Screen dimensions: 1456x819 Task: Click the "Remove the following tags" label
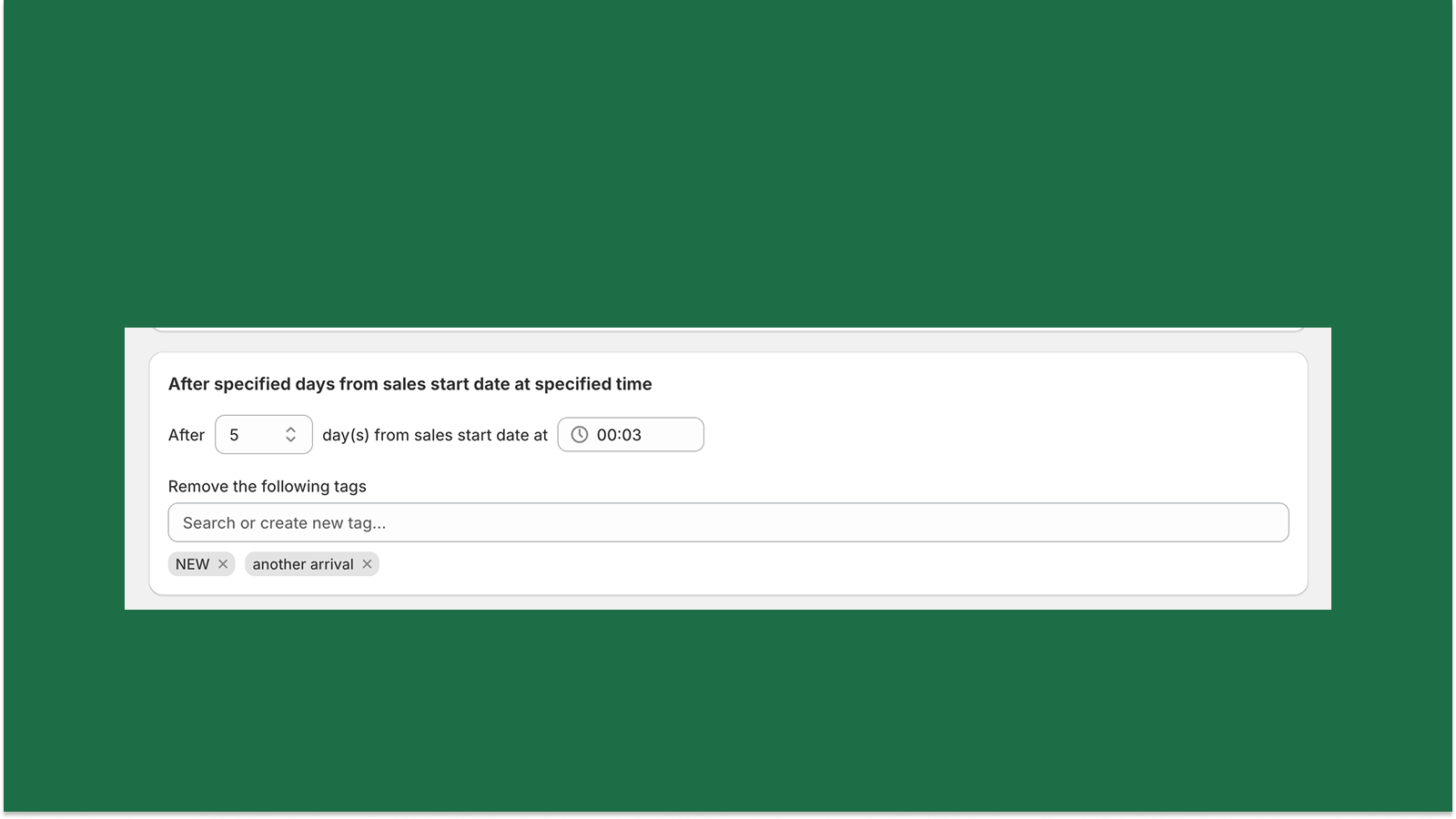point(267,486)
